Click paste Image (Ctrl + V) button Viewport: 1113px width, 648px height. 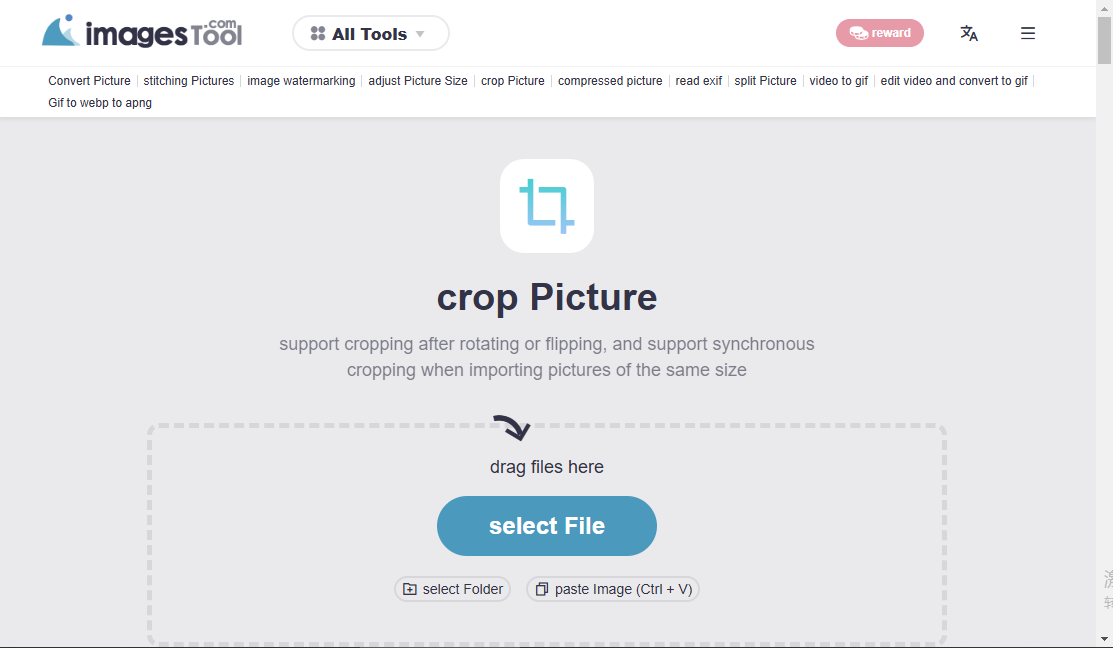point(613,589)
